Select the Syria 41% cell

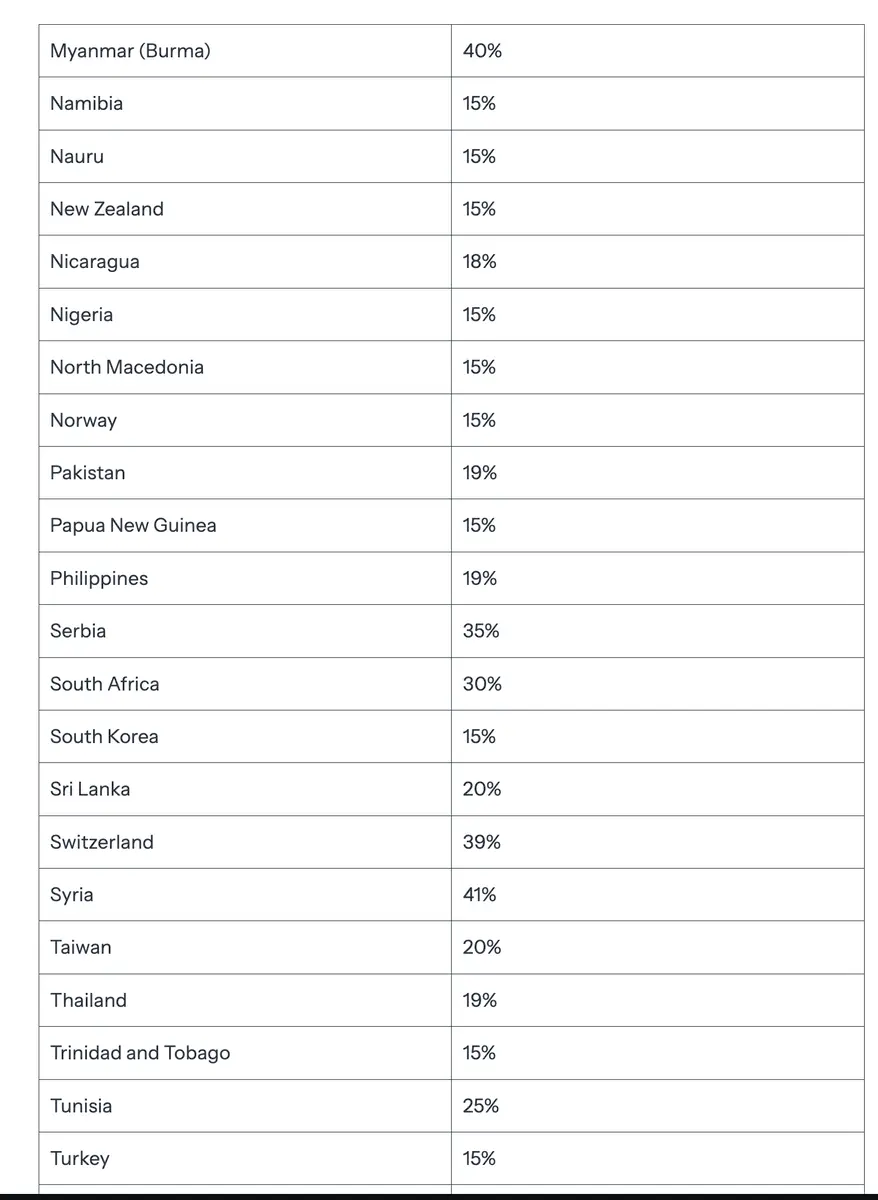658,895
